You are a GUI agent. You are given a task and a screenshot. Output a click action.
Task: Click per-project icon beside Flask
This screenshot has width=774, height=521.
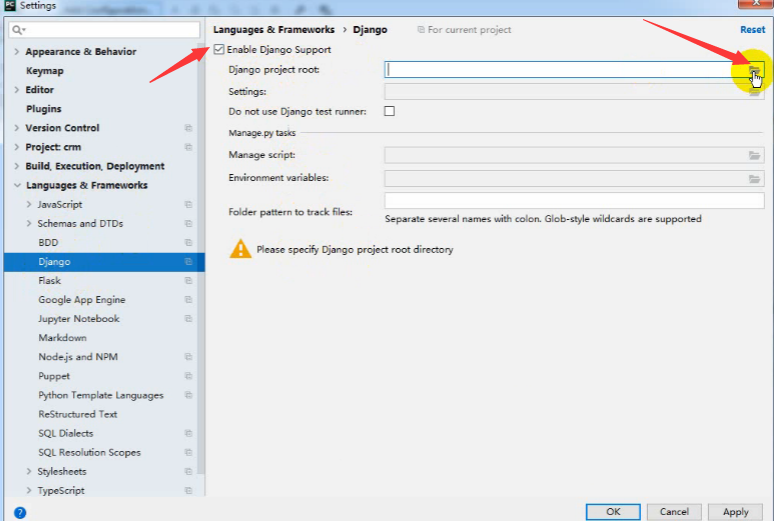click(188, 281)
